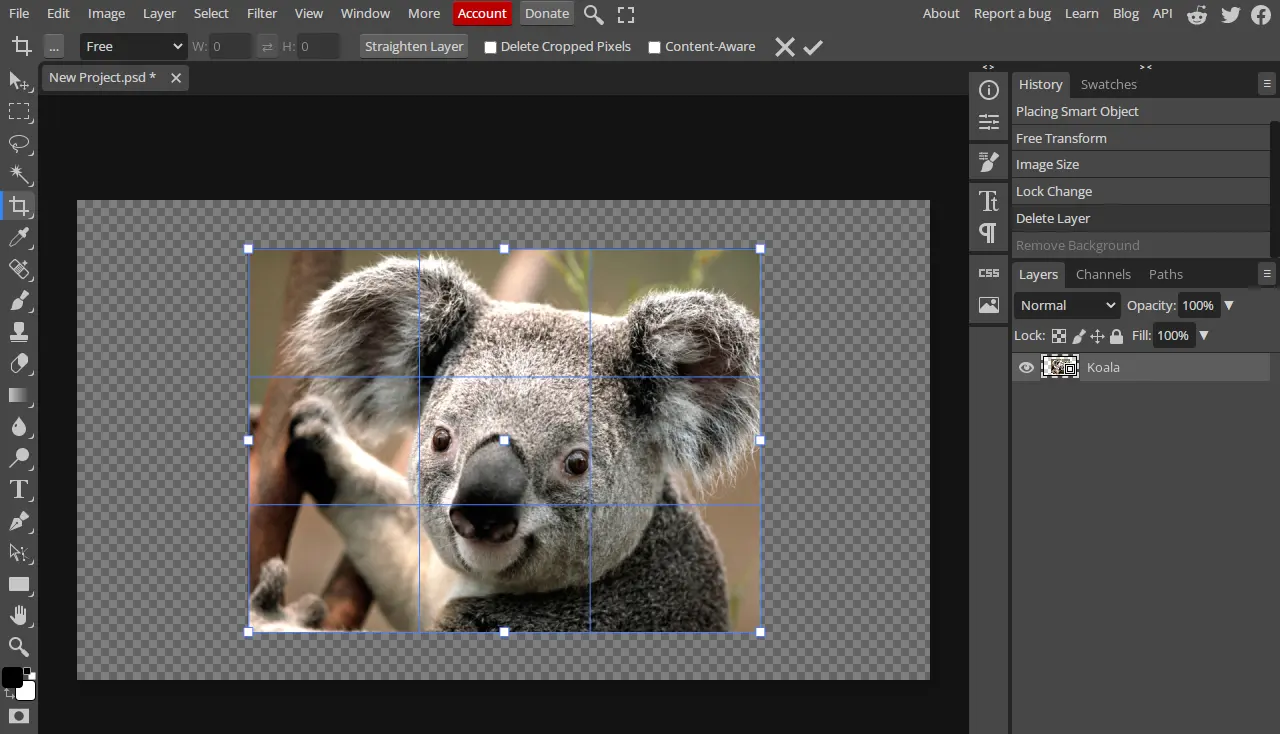Select the Lasso tool
Viewport: 1280px width, 734px height.
[19, 143]
